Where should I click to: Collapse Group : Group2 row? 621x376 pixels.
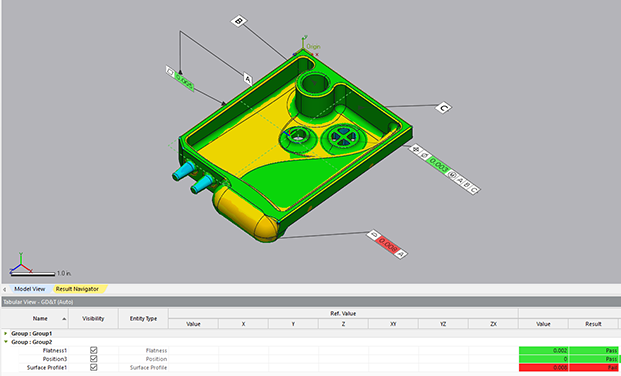click(x=6, y=342)
